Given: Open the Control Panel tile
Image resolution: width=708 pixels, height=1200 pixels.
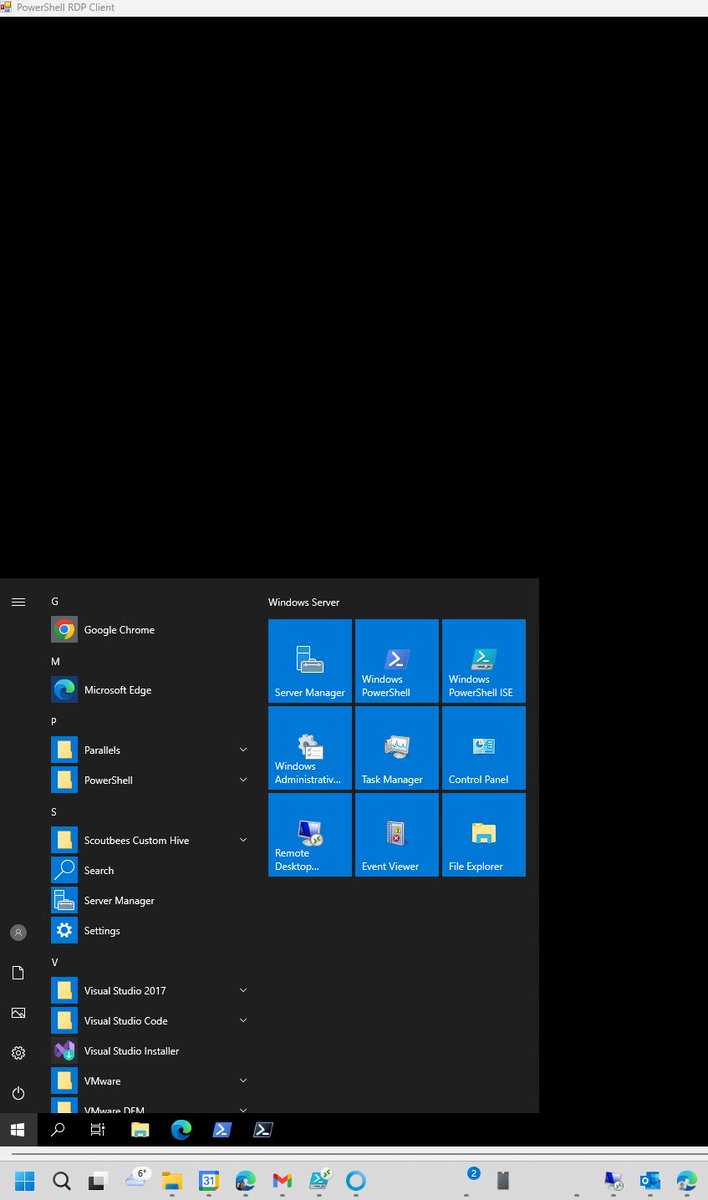Looking at the screenshot, I should [x=484, y=748].
